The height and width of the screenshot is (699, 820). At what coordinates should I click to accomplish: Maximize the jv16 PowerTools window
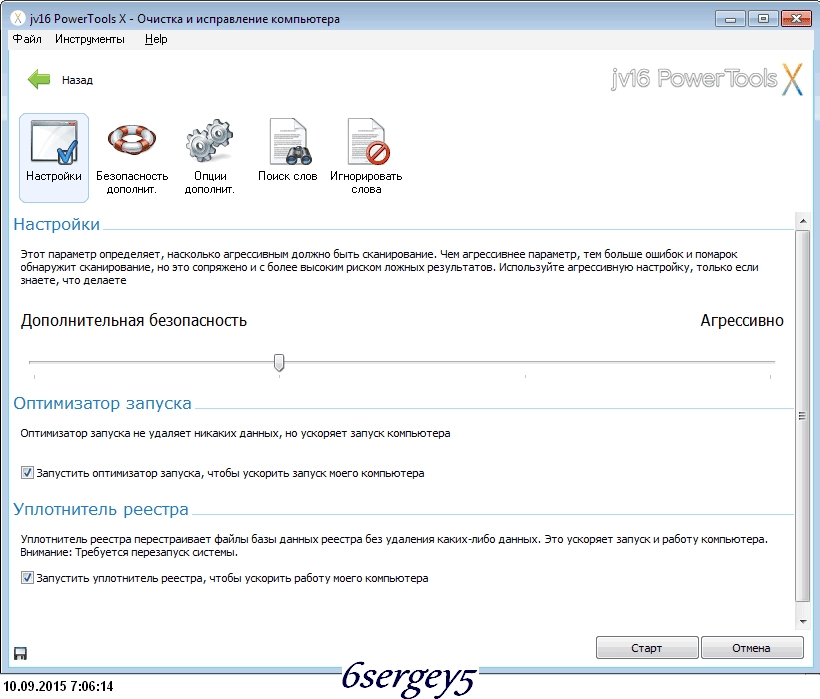pos(763,19)
